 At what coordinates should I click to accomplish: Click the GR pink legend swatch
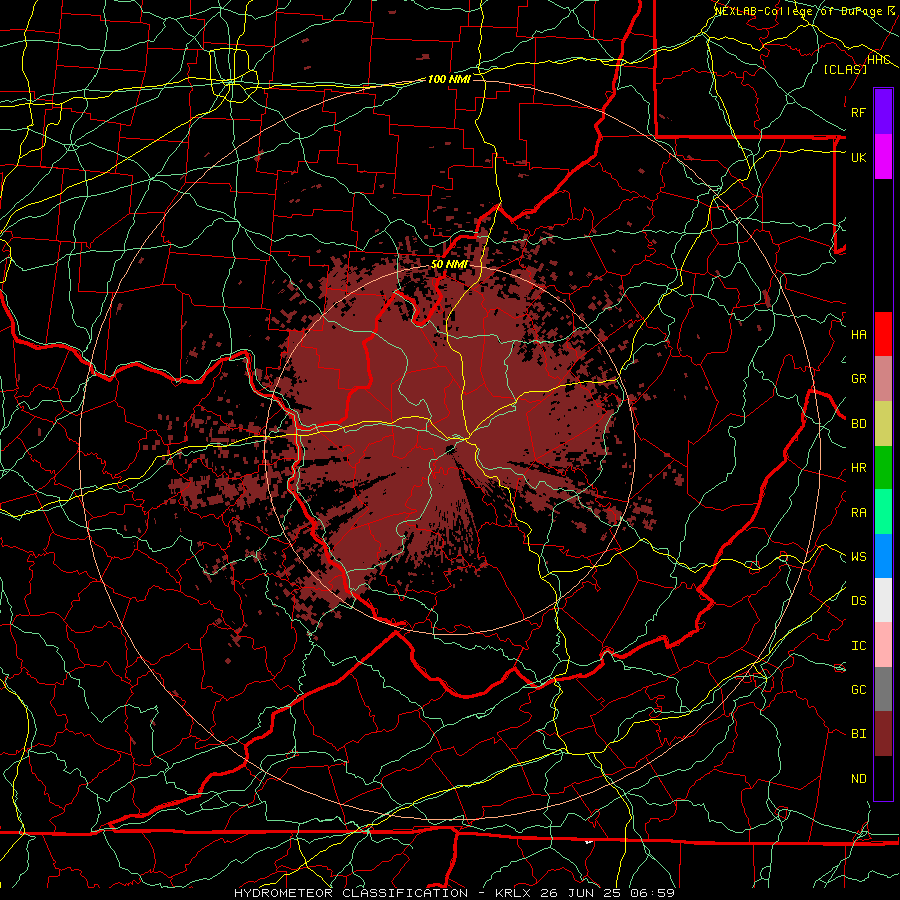click(x=883, y=379)
